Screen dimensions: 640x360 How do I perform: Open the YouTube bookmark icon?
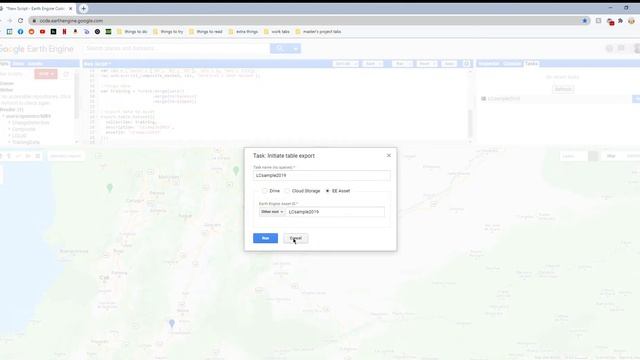(x=42, y=31)
